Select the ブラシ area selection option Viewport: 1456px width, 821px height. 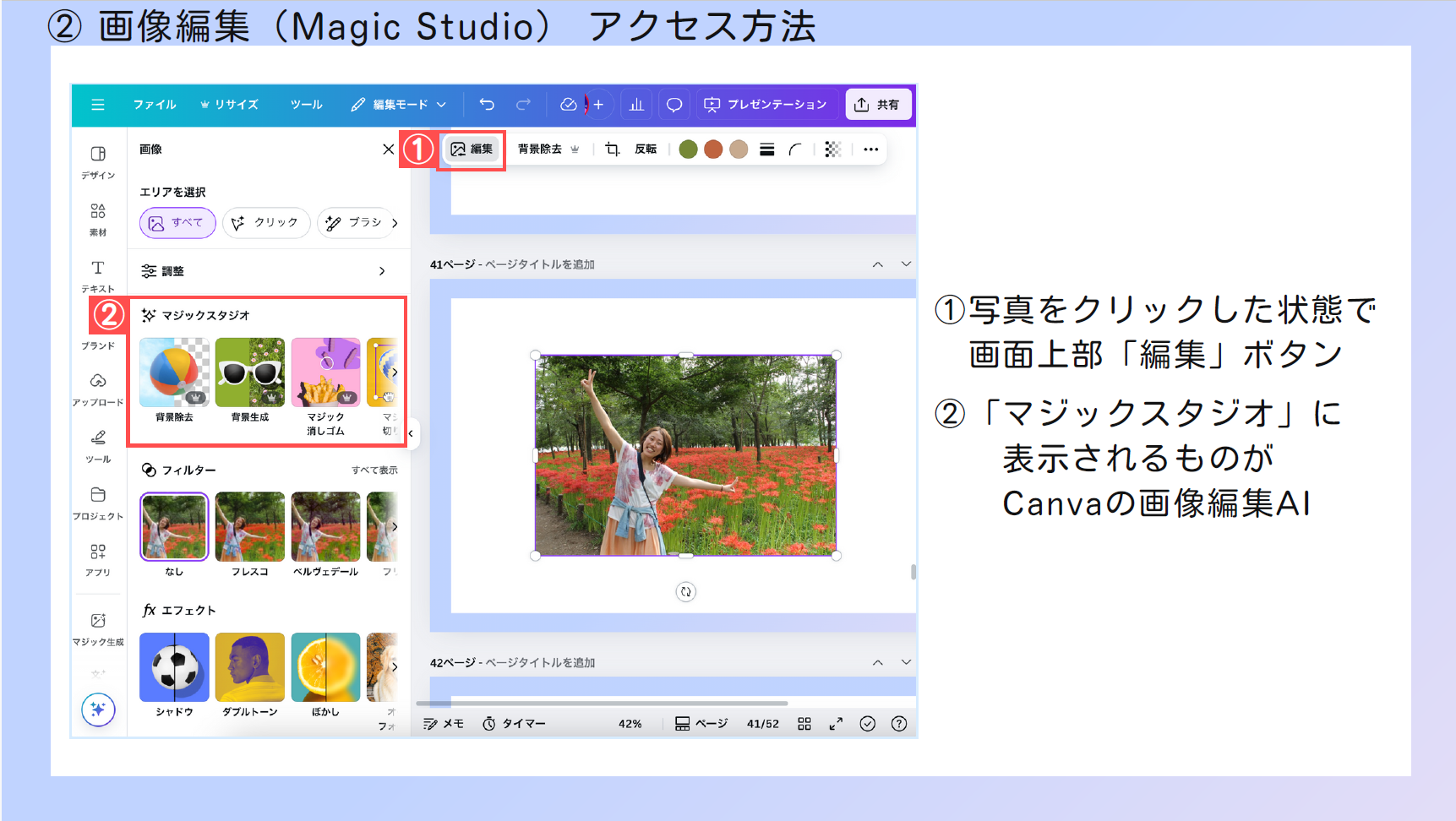click(355, 223)
